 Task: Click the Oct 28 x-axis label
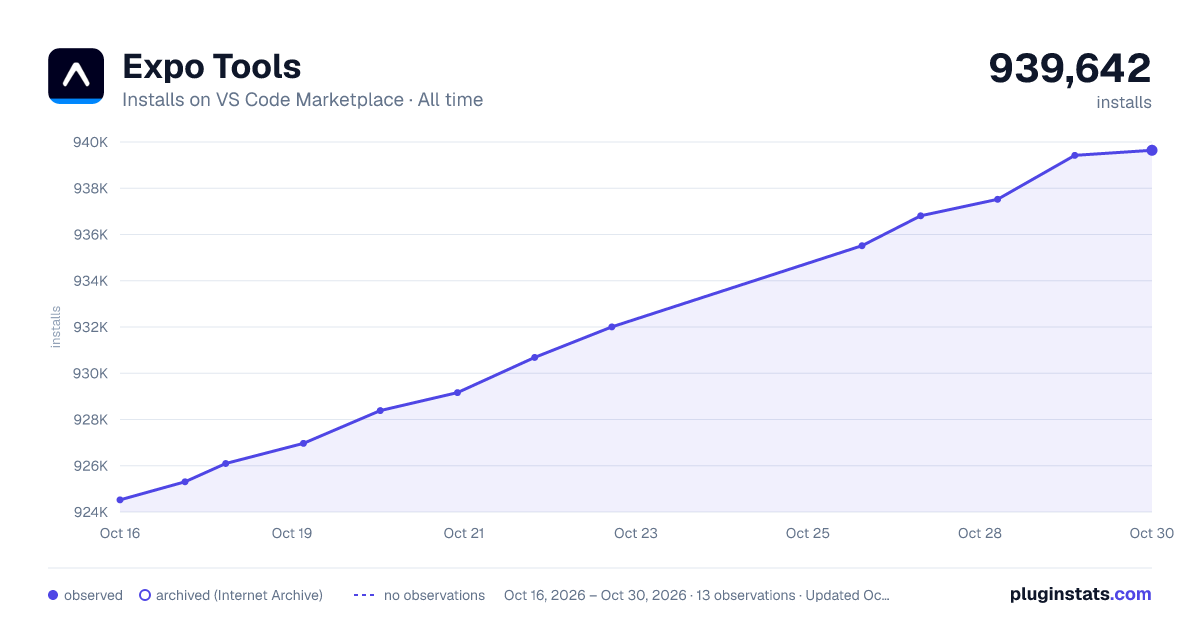coord(980,533)
